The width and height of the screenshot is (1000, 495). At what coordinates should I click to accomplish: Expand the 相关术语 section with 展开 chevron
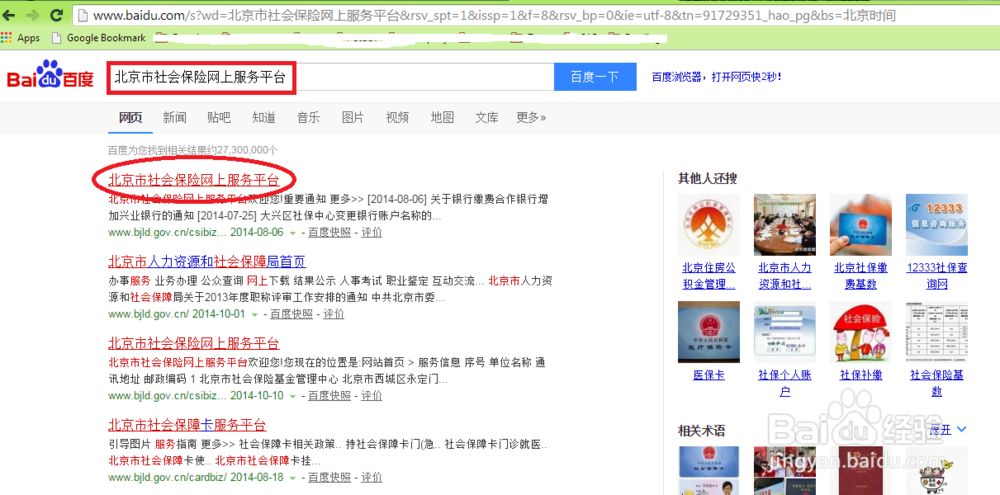pyautogui.click(x=949, y=430)
